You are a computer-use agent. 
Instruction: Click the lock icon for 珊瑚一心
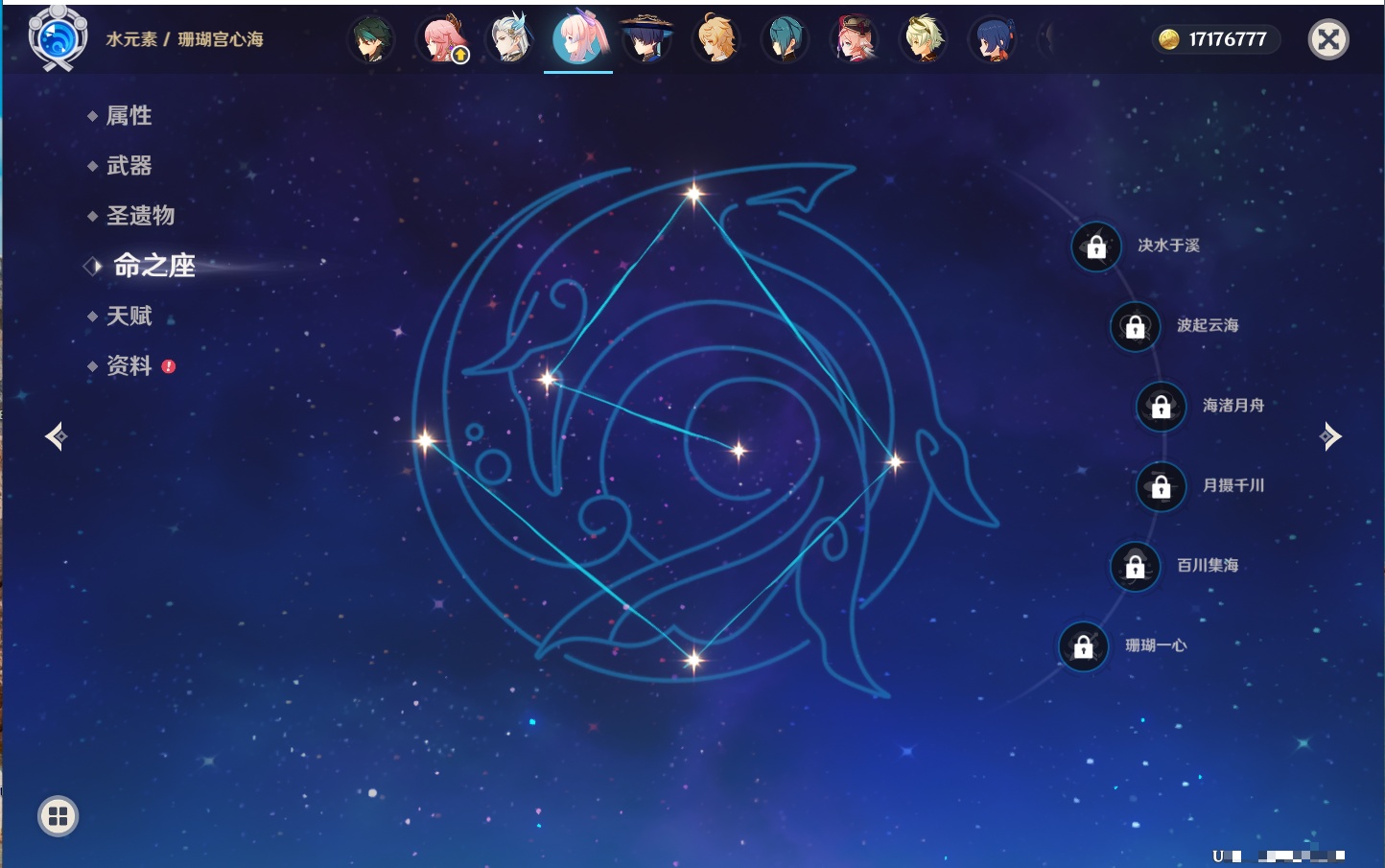(x=1083, y=646)
